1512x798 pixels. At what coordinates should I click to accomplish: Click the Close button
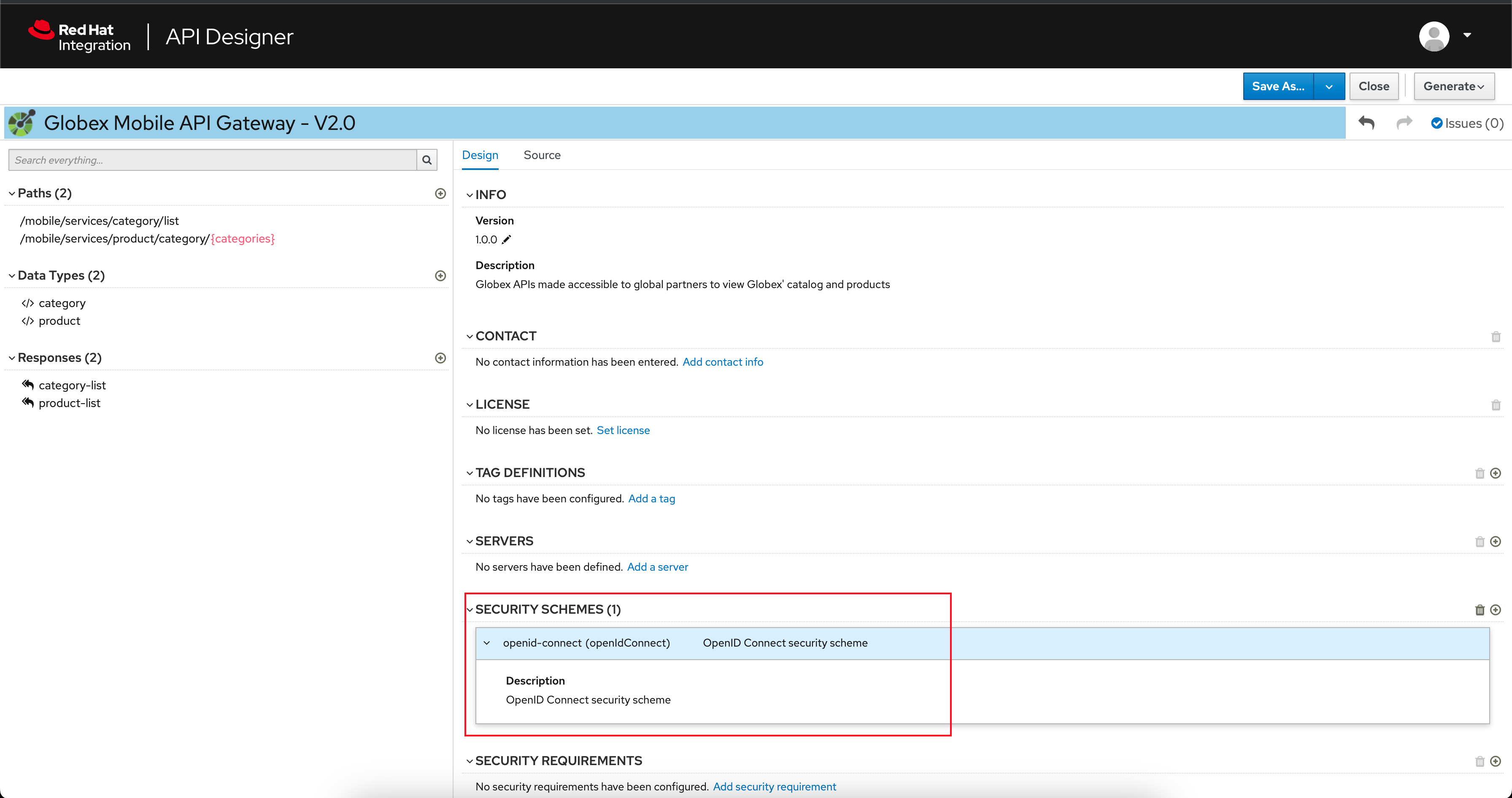(1374, 86)
